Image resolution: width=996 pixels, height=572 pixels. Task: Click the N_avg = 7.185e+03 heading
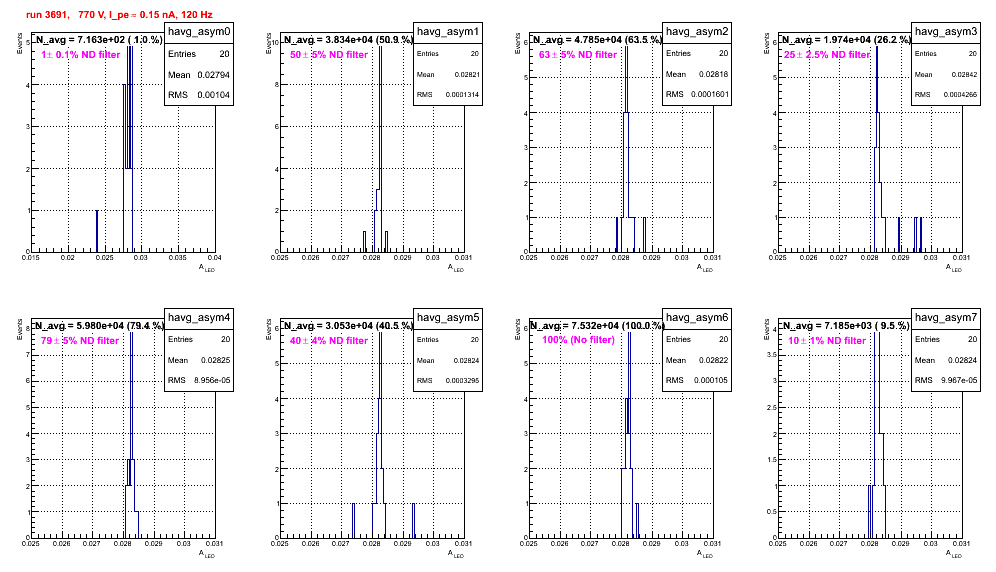click(845, 325)
